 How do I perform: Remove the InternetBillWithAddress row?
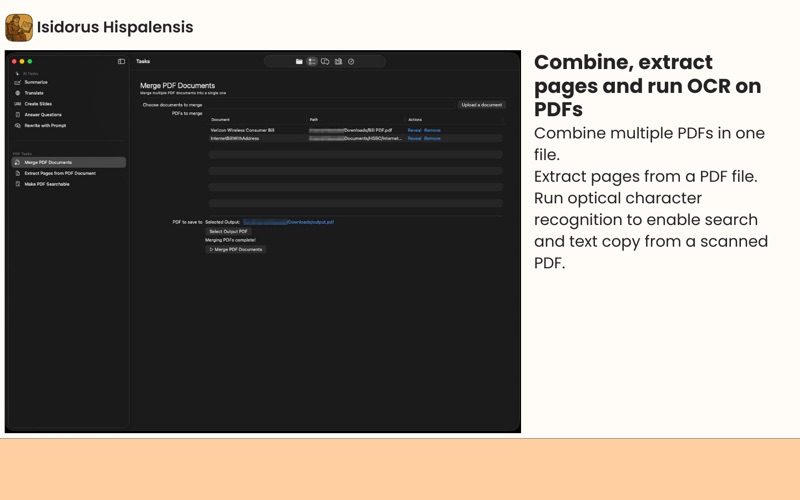pos(432,139)
